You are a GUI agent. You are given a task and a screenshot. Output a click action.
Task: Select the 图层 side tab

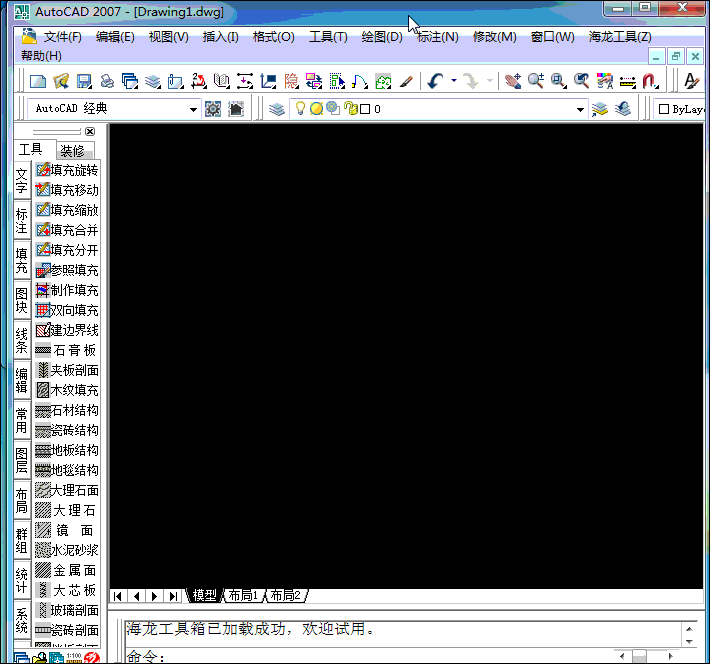(x=22, y=460)
